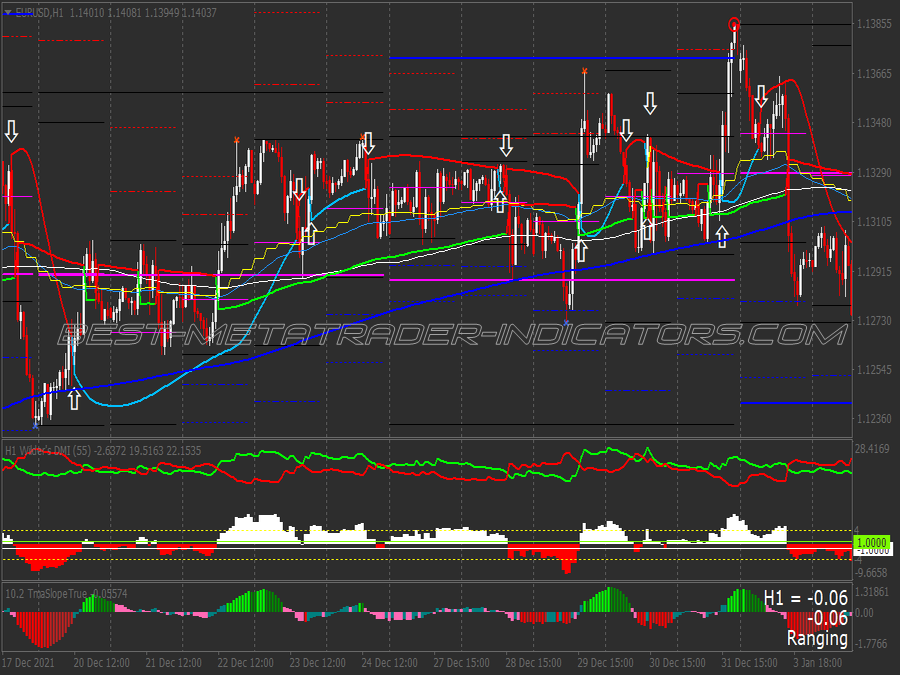This screenshot has width=900, height=675.
Task: Click the 3 Jan 18:00 time axis label
Action: [818, 662]
